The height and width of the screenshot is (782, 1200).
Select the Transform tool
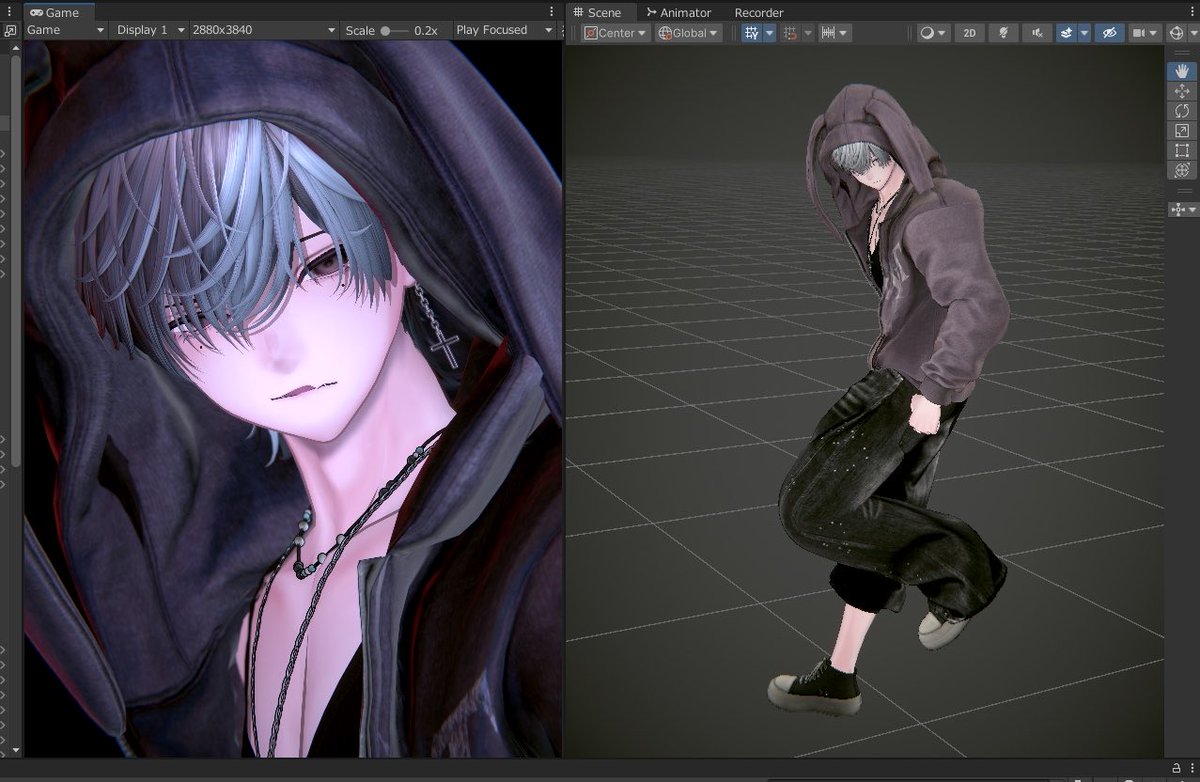tap(1182, 171)
